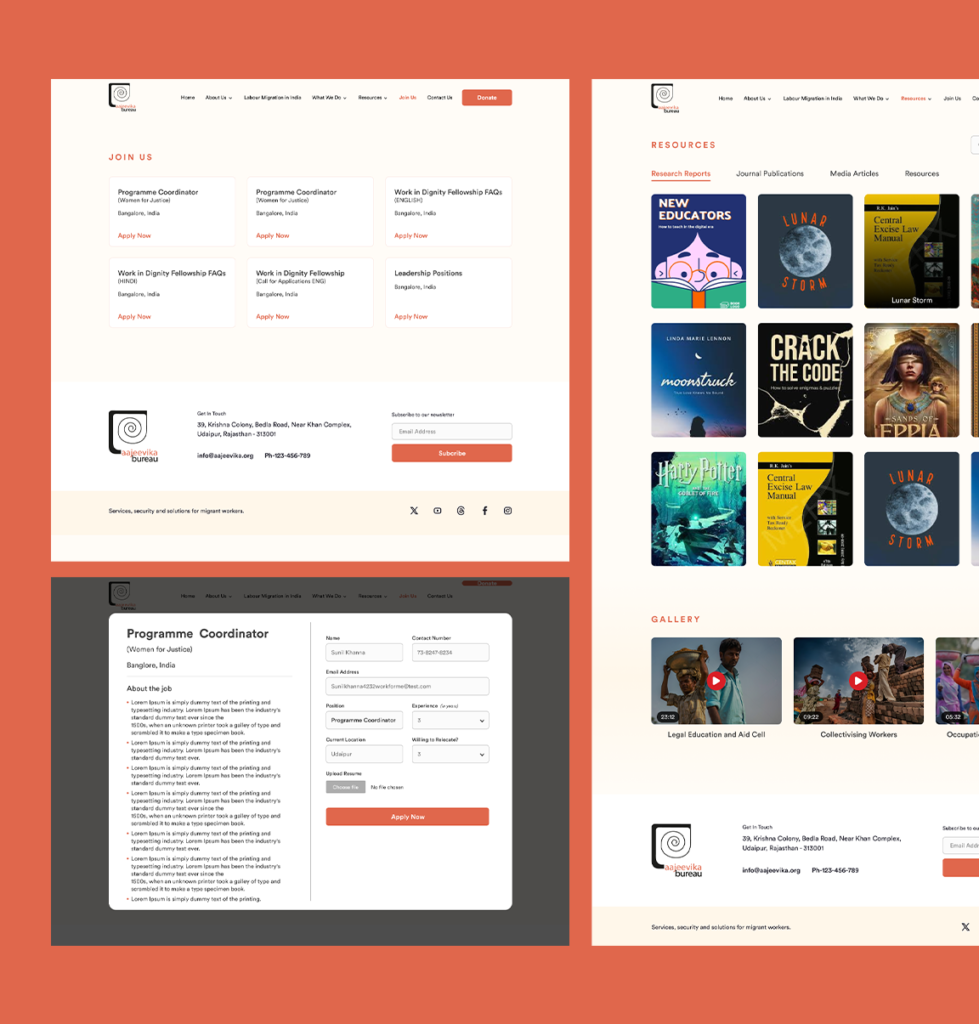
Task: Apply Now for Work in Dignity Fellowship FAQs (Hindi)
Action: coord(134,316)
